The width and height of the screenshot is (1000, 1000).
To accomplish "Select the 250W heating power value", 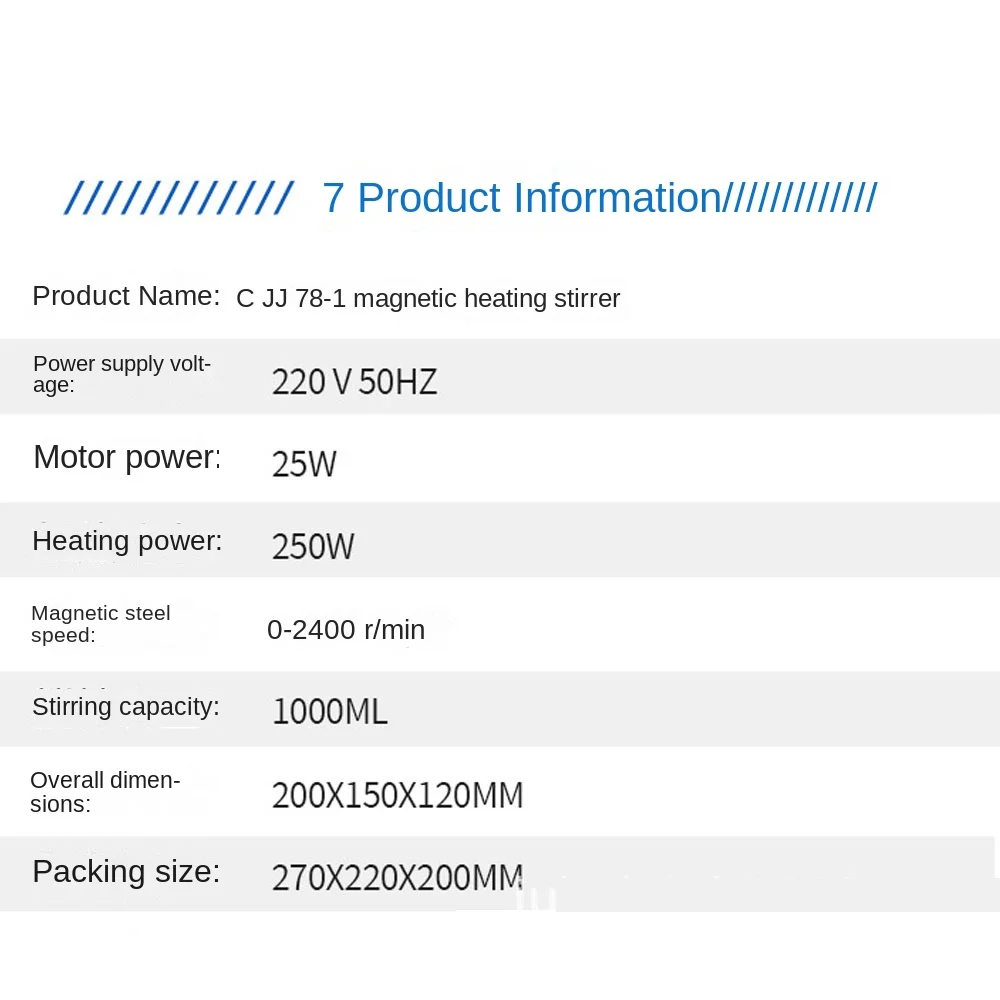I will point(313,546).
